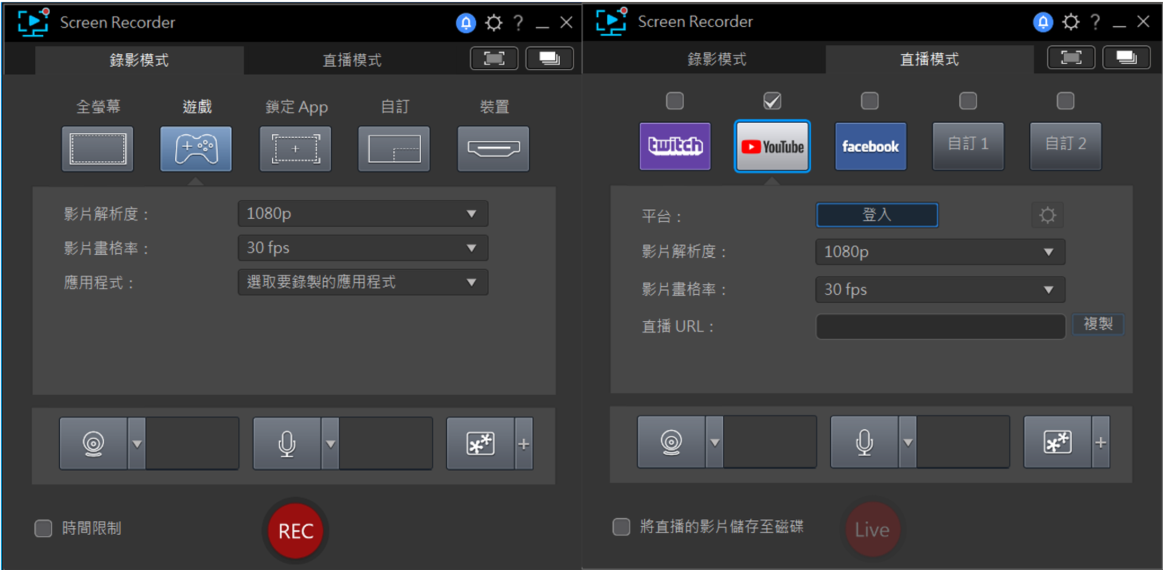Select the YouTube platform icon
Image resolution: width=1163 pixels, height=570 pixels.
point(772,146)
